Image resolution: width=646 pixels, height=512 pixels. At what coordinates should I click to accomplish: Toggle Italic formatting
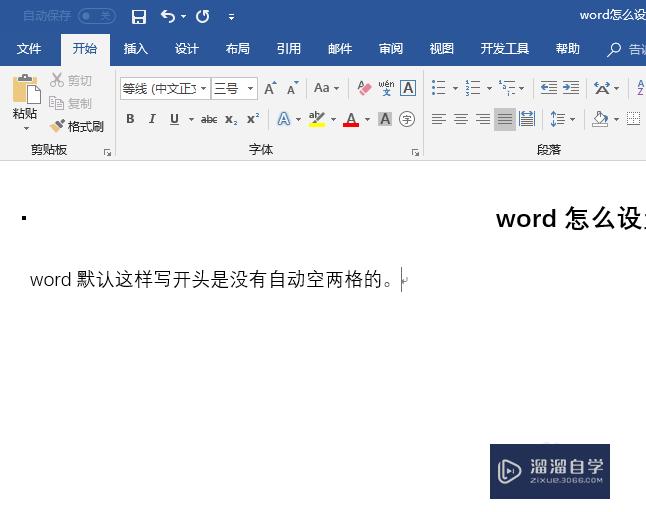[x=152, y=119]
